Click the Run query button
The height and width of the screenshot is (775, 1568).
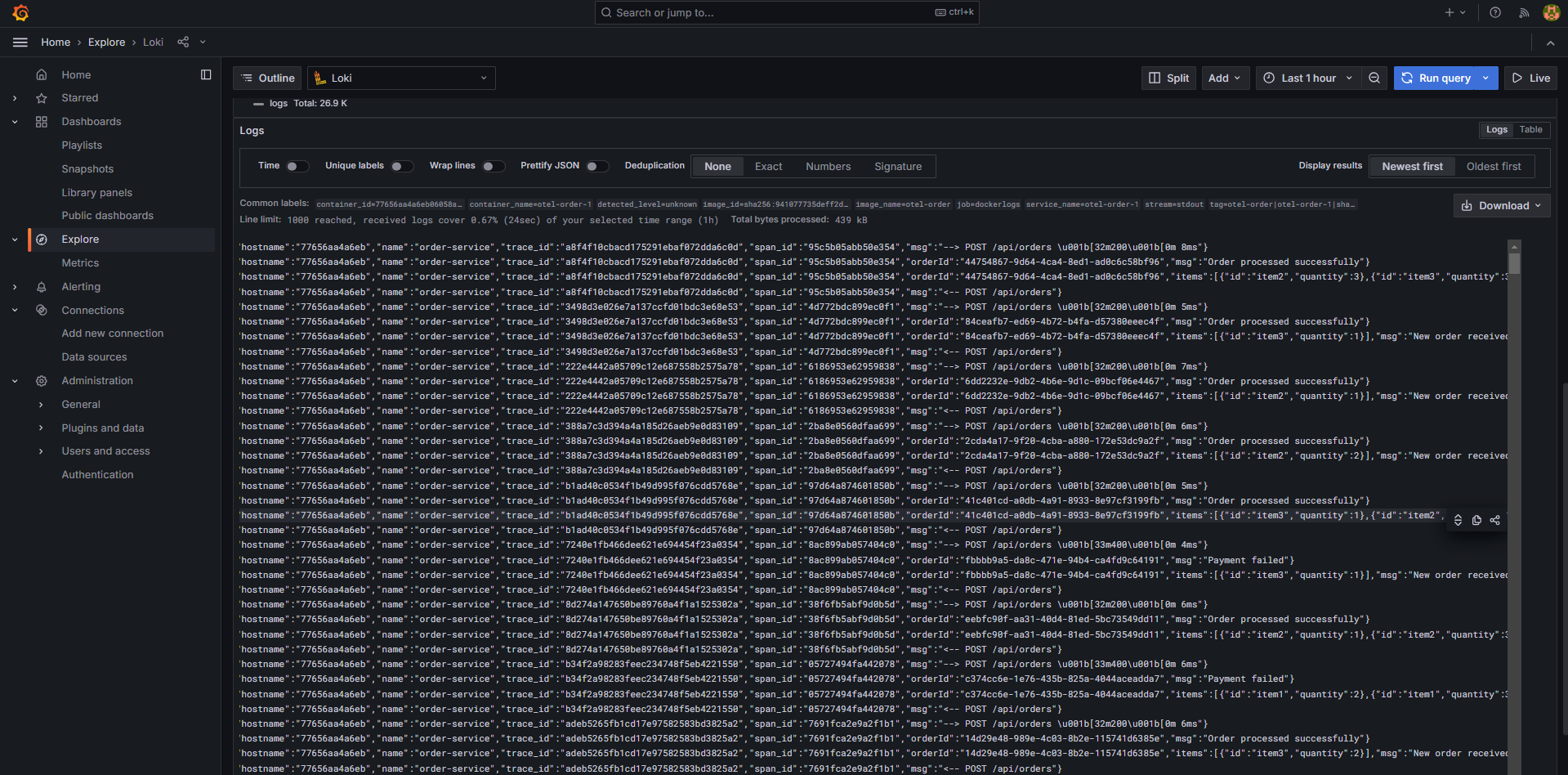click(x=1436, y=78)
